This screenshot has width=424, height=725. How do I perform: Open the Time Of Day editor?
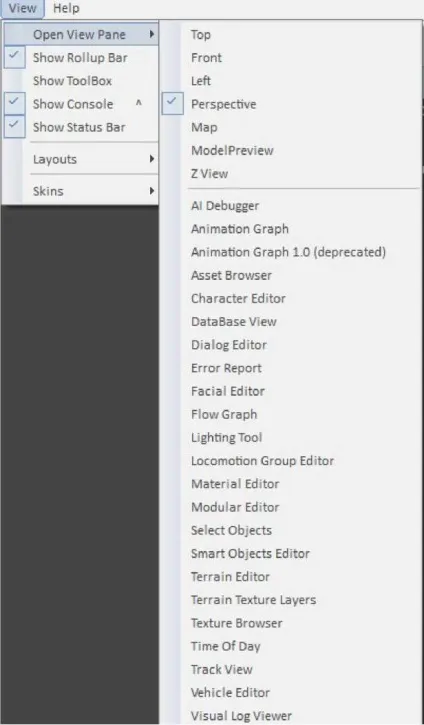coord(291,646)
